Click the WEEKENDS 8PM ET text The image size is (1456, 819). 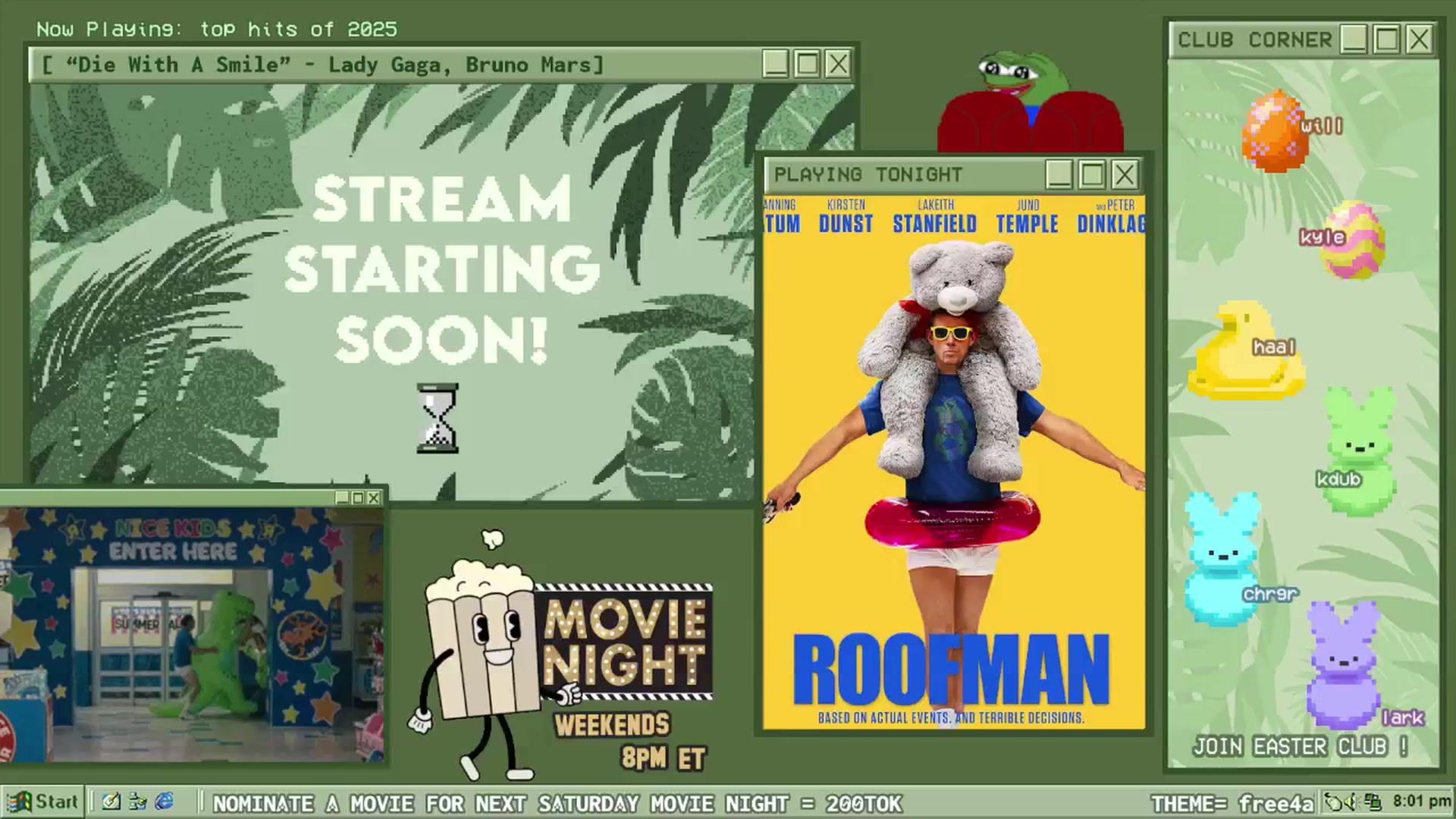(x=631, y=741)
